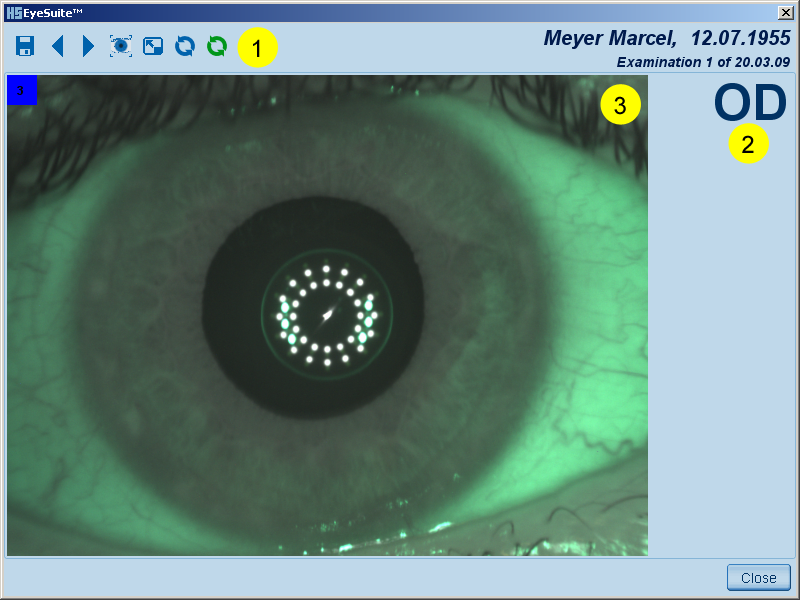Image resolution: width=800 pixels, height=600 pixels.
Task: Click the eye-in-frame capture icon
Action: click(121, 46)
